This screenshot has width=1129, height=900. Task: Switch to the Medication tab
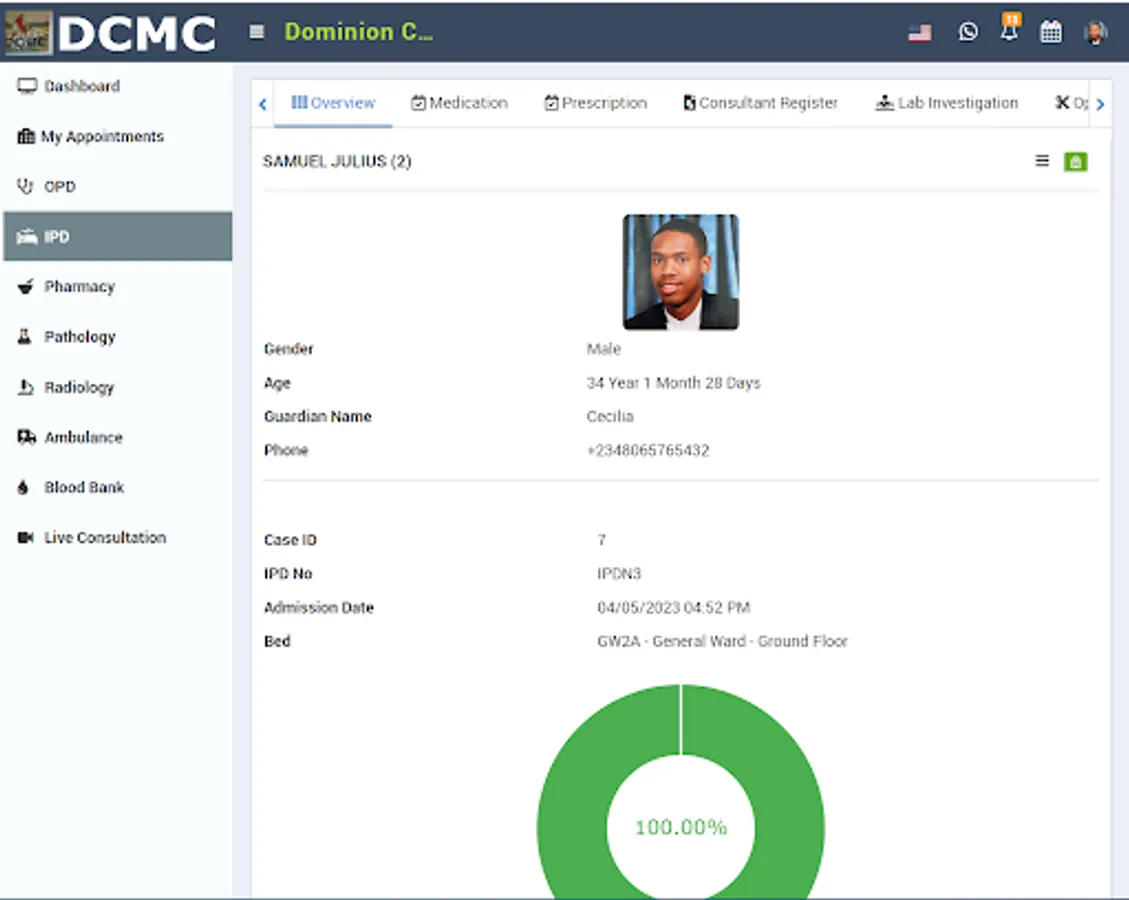(x=459, y=103)
